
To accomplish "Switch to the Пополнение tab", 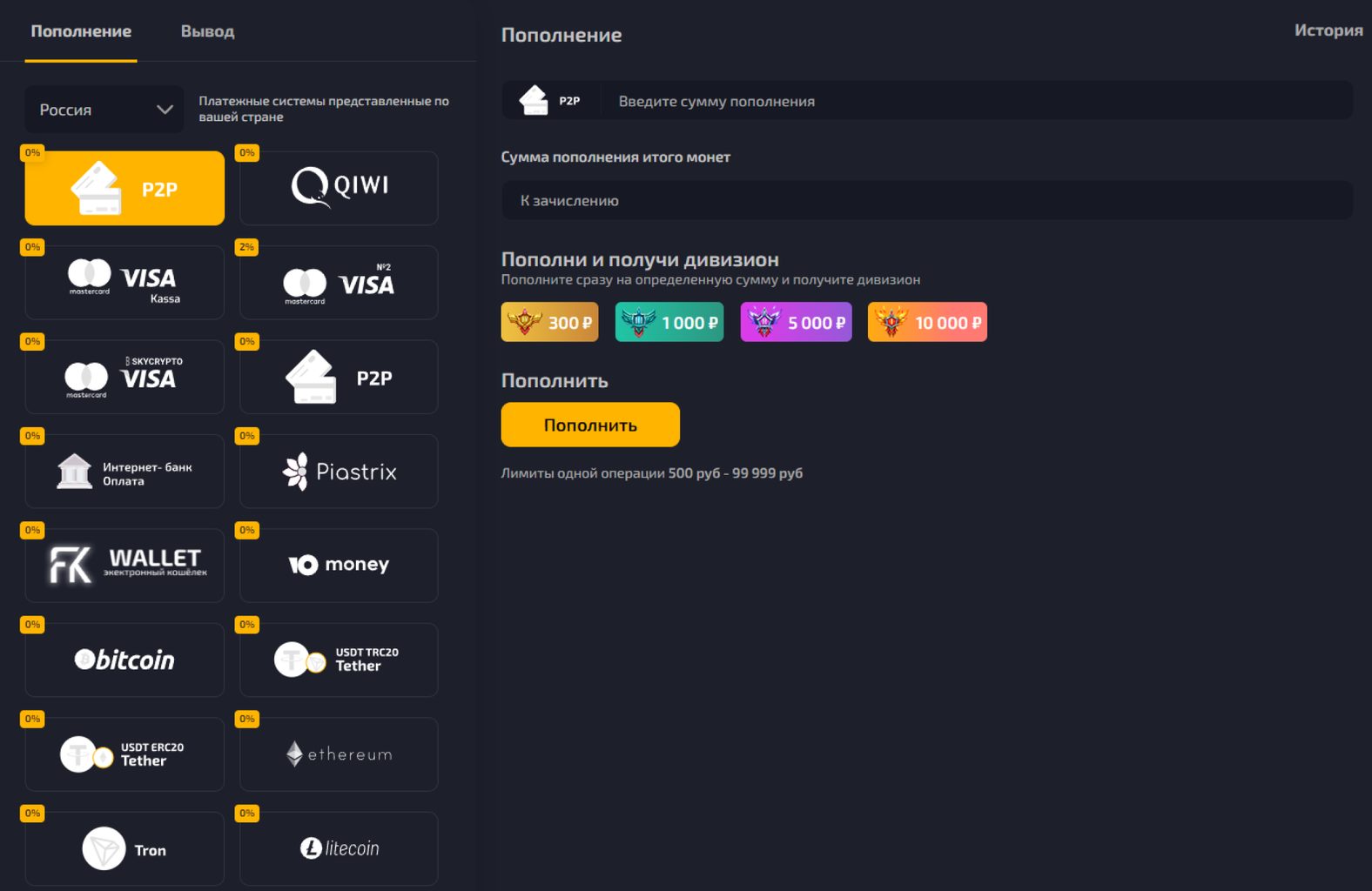I will 81,31.
